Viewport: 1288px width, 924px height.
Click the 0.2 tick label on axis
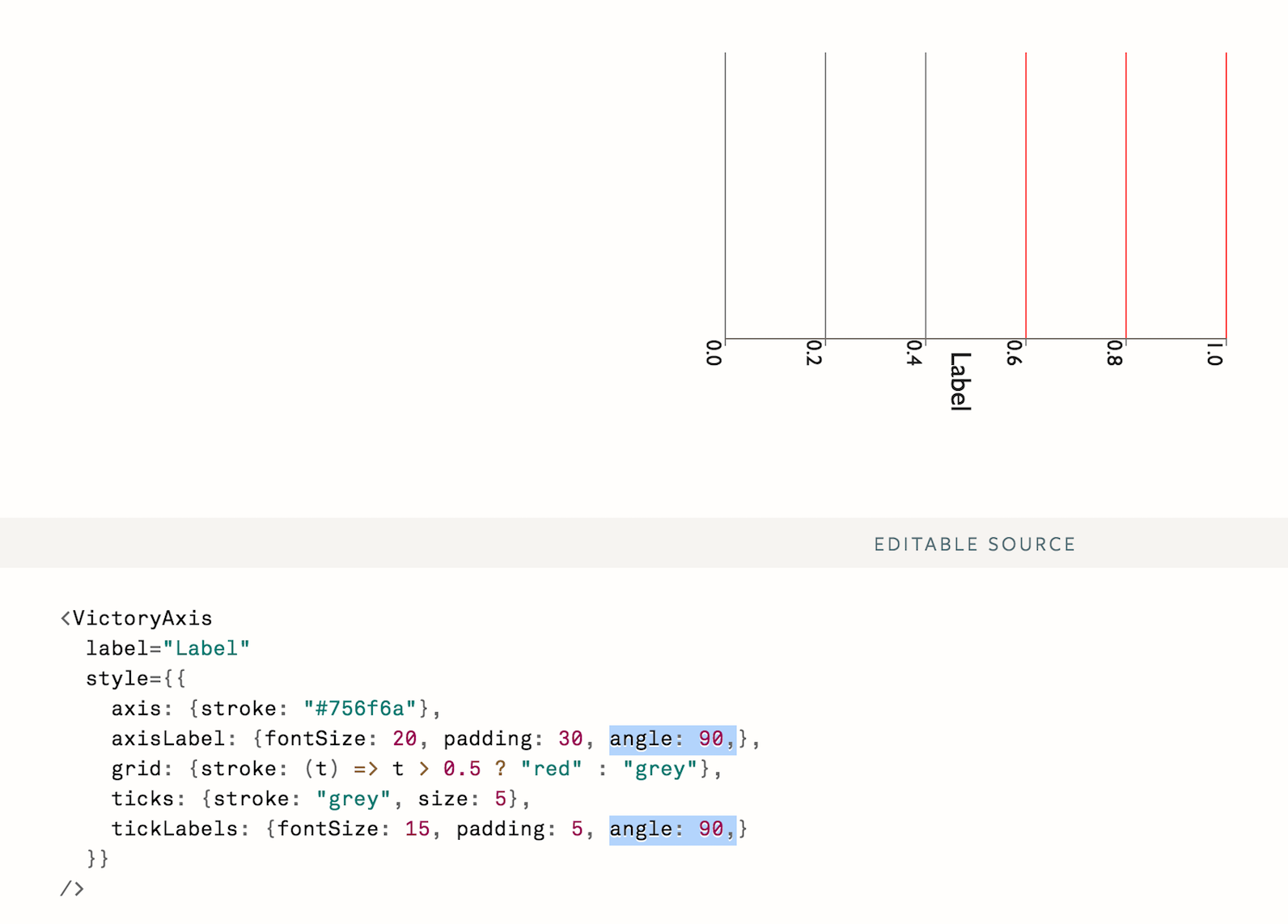(814, 353)
